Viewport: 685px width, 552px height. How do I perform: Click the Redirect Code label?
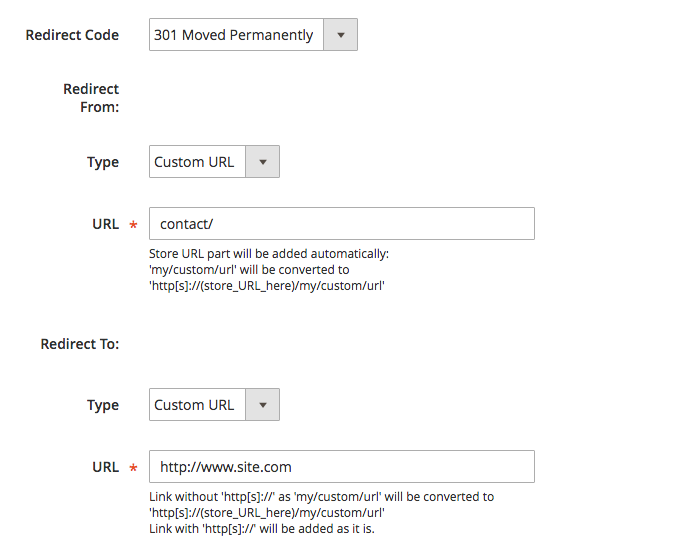point(71,35)
